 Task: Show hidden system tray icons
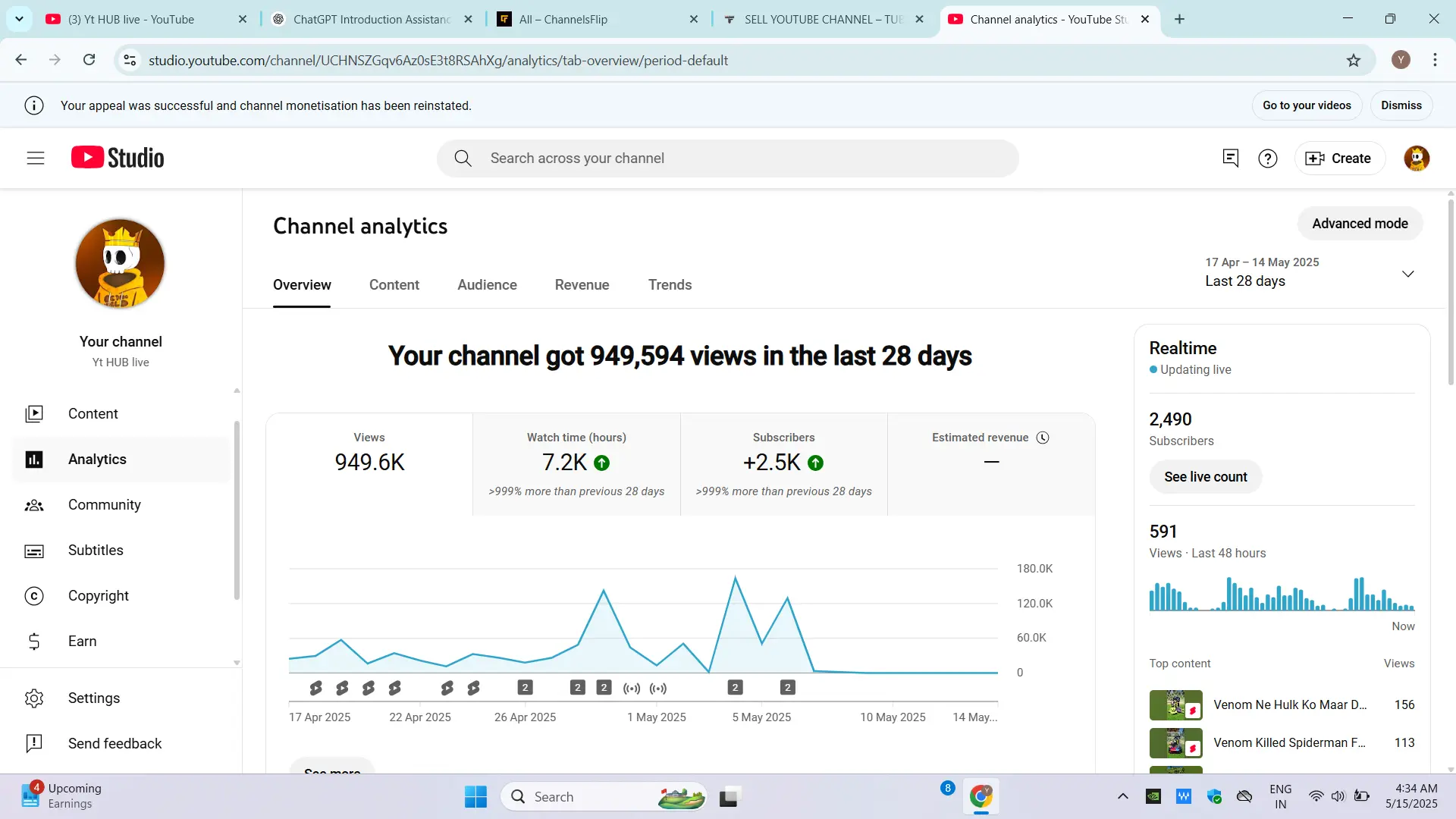(x=1123, y=796)
